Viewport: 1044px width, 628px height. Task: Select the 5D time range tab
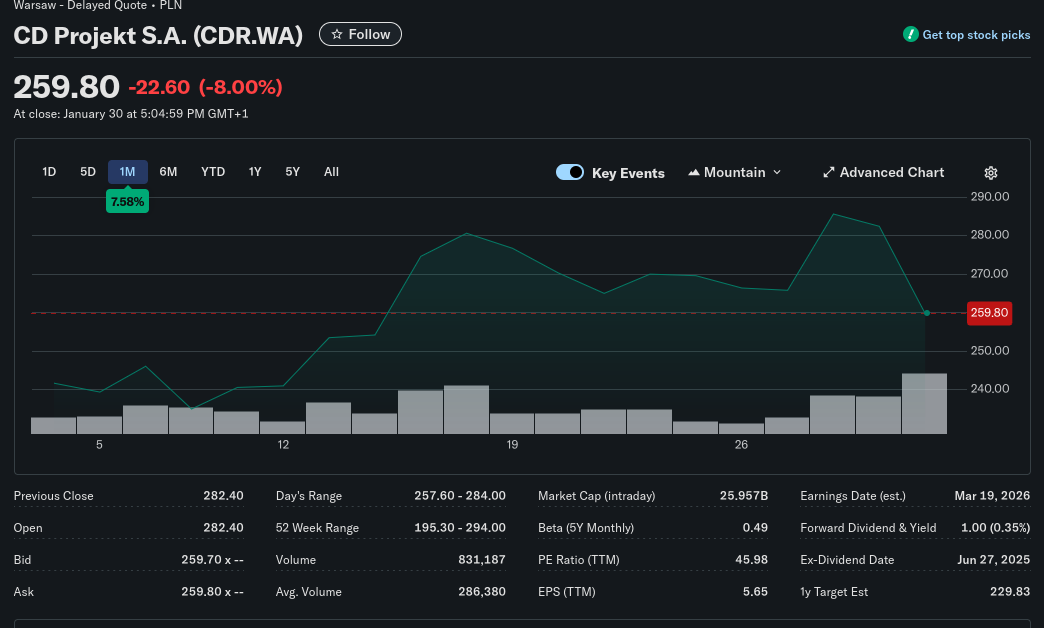88,172
